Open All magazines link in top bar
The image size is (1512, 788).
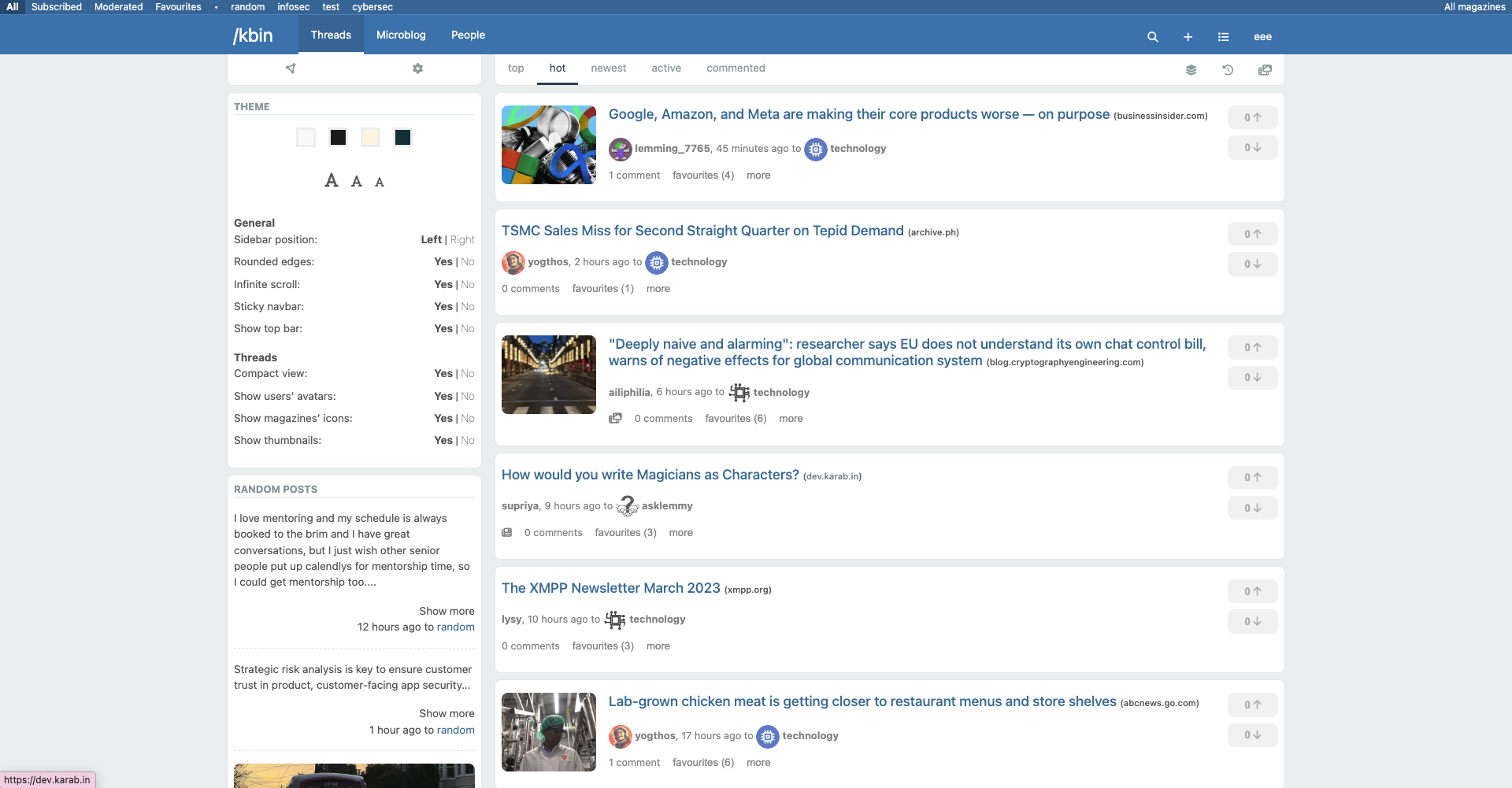coord(1474,7)
